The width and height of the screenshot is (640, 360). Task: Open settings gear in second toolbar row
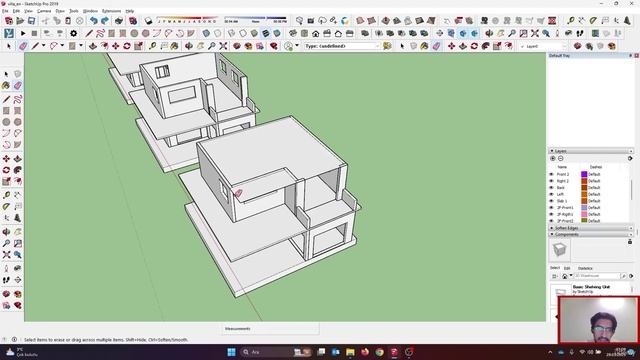(73, 33)
